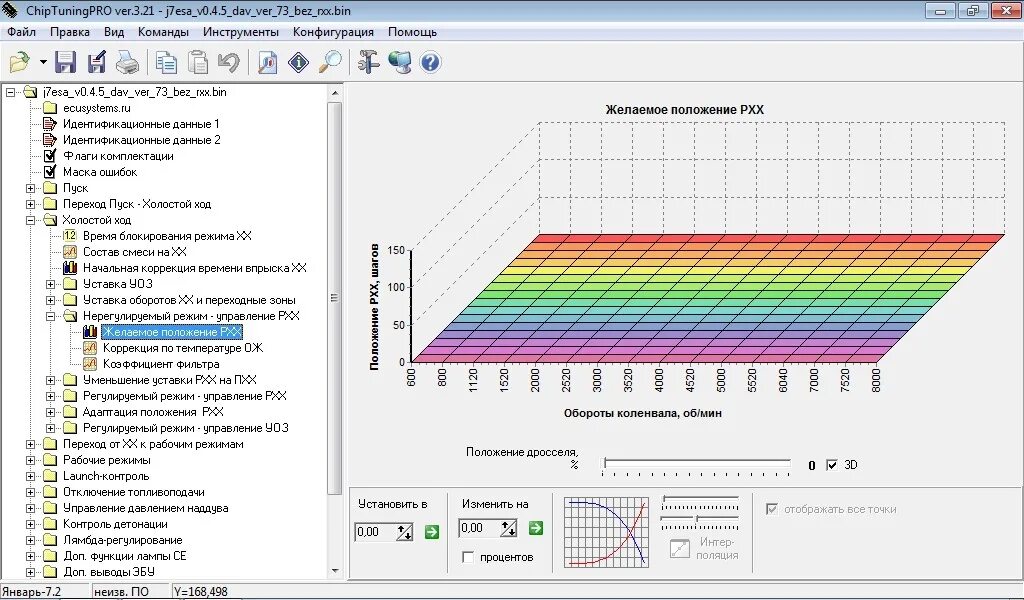Apply Изменить на value with green arrow
The width and height of the screenshot is (1024, 600).
[x=536, y=528]
